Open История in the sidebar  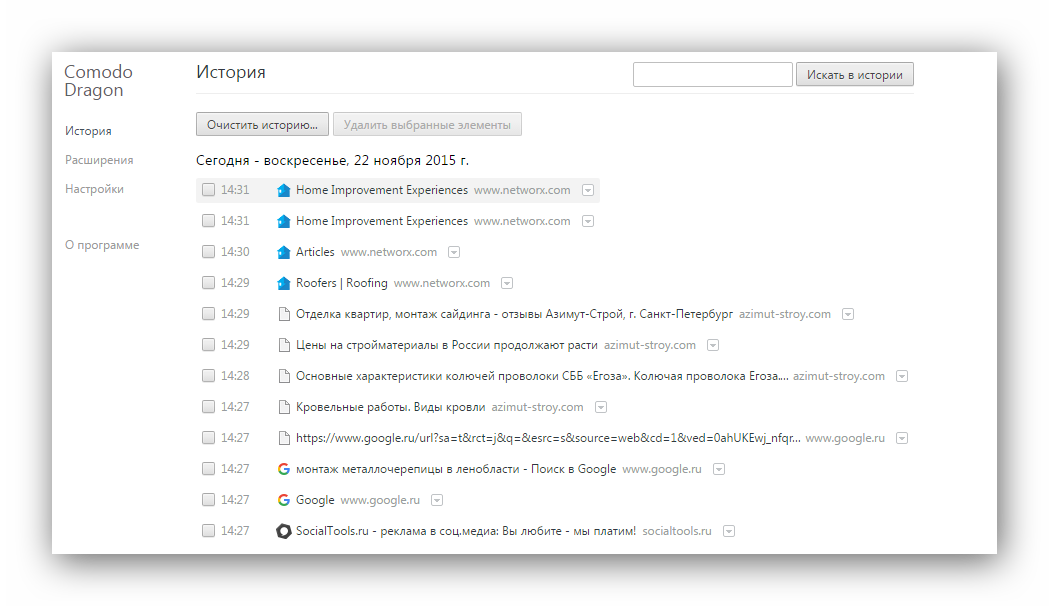pos(88,131)
